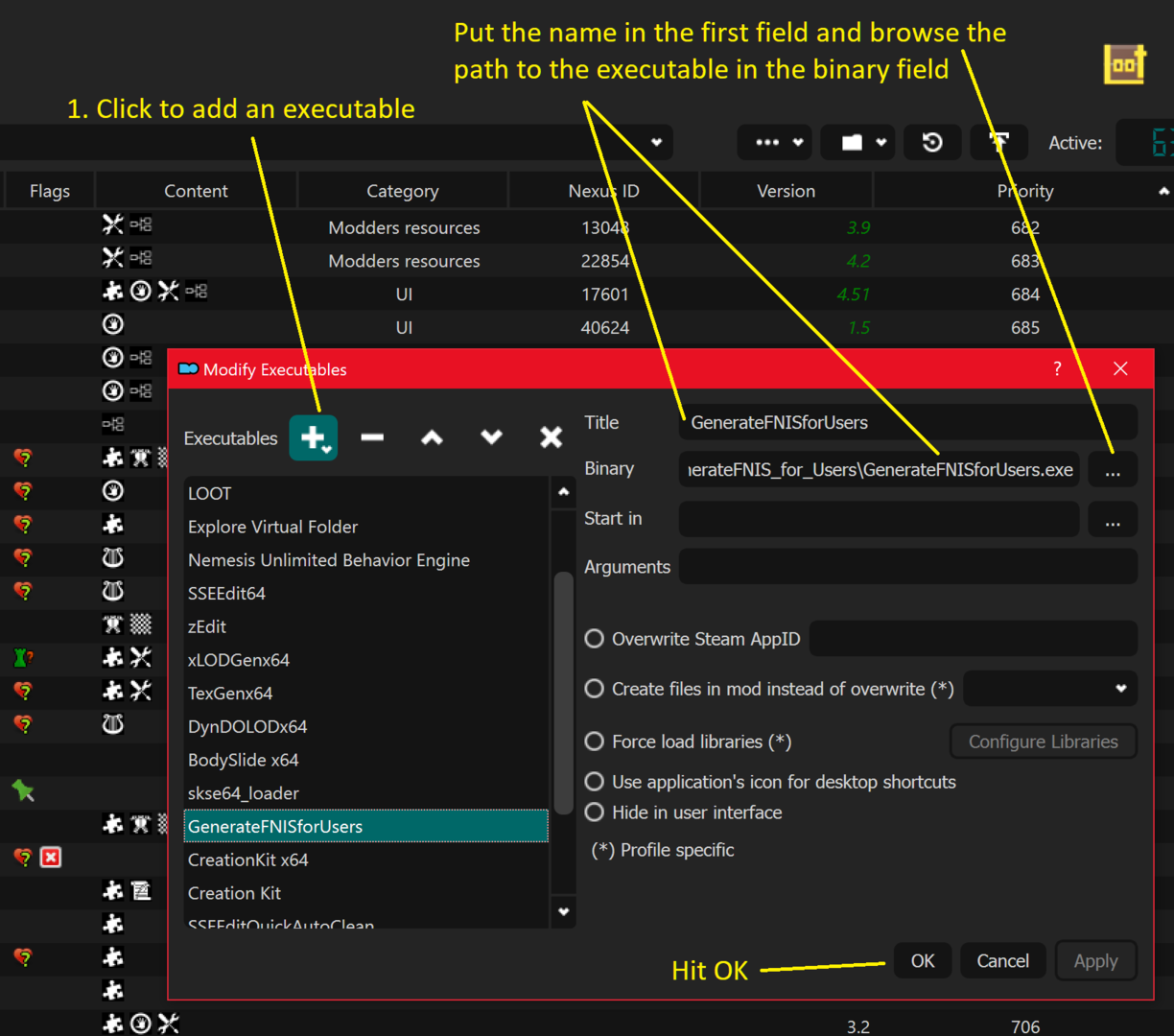This screenshot has width=1174, height=1036.
Task: Click the tools content icon in row 682
Action: point(112,224)
